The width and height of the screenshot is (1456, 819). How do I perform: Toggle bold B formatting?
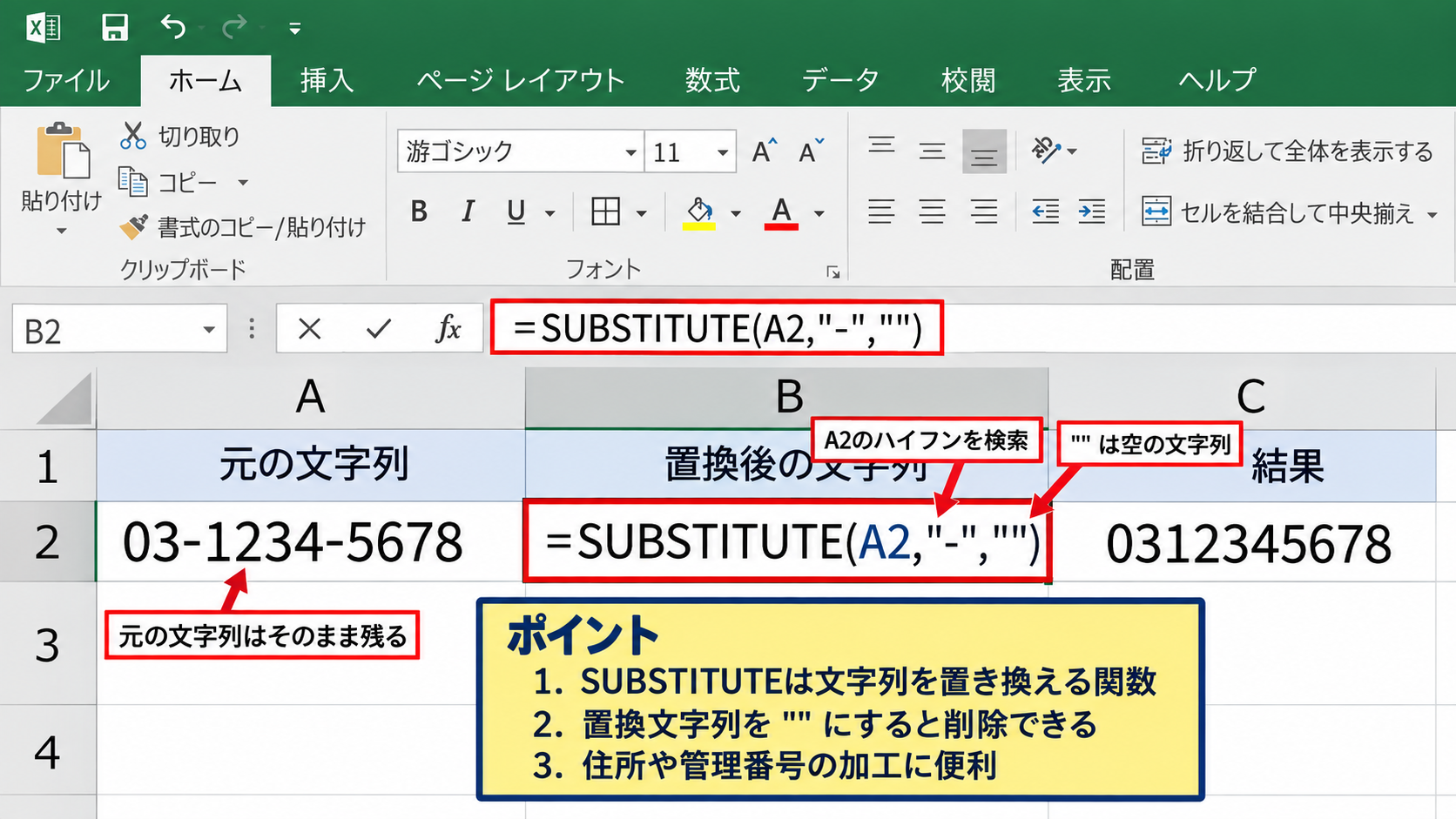coord(419,211)
